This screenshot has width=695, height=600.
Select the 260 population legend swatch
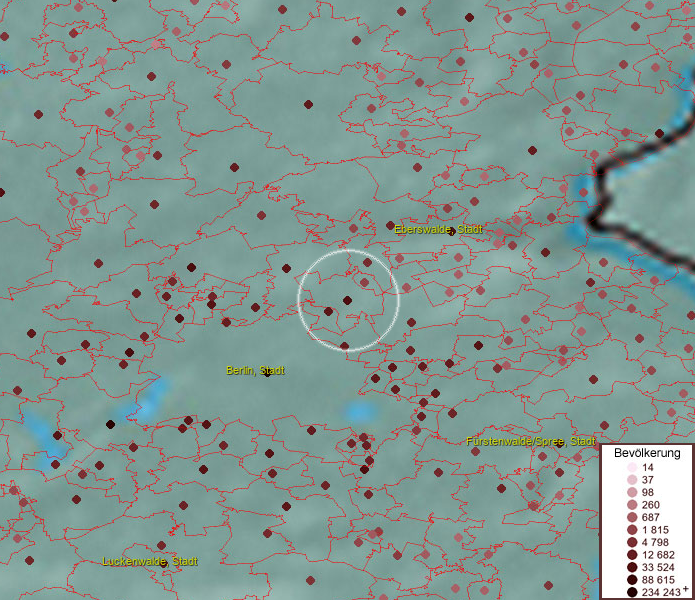pos(632,505)
